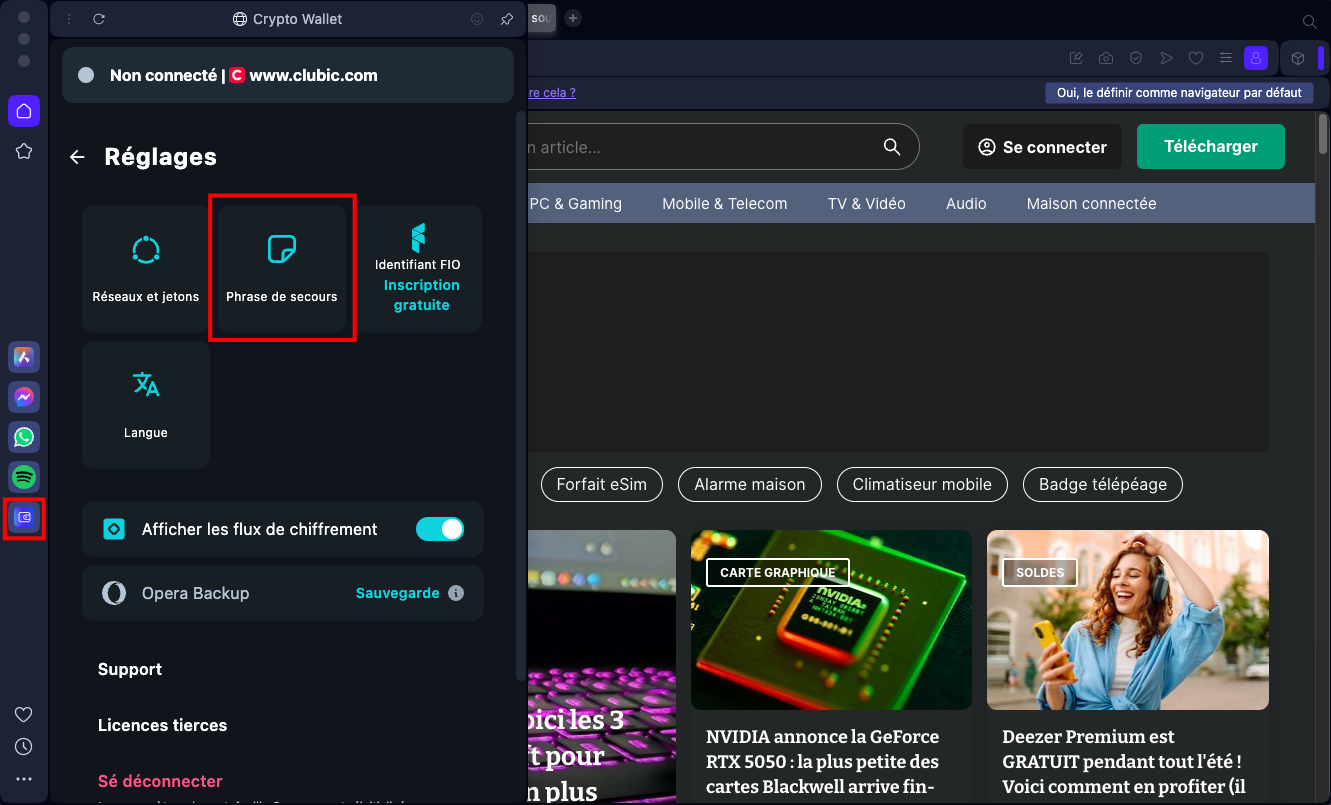Click "Sé déconnecter" to log out
The height and width of the screenshot is (805, 1331).
point(160,781)
